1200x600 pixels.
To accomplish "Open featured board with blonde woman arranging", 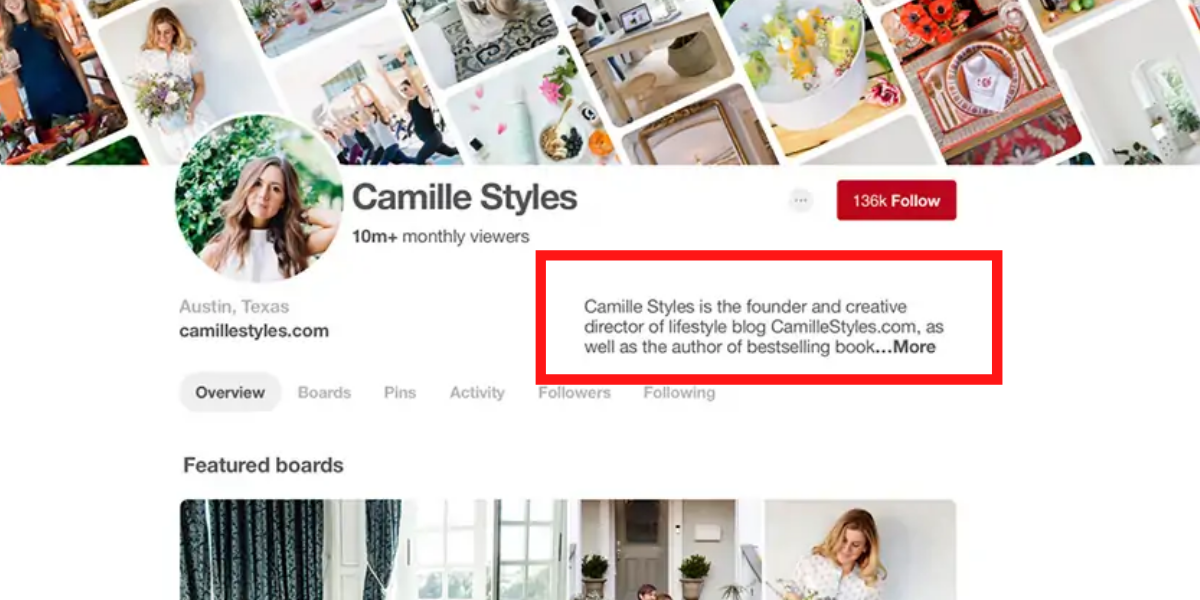I will click(x=860, y=549).
